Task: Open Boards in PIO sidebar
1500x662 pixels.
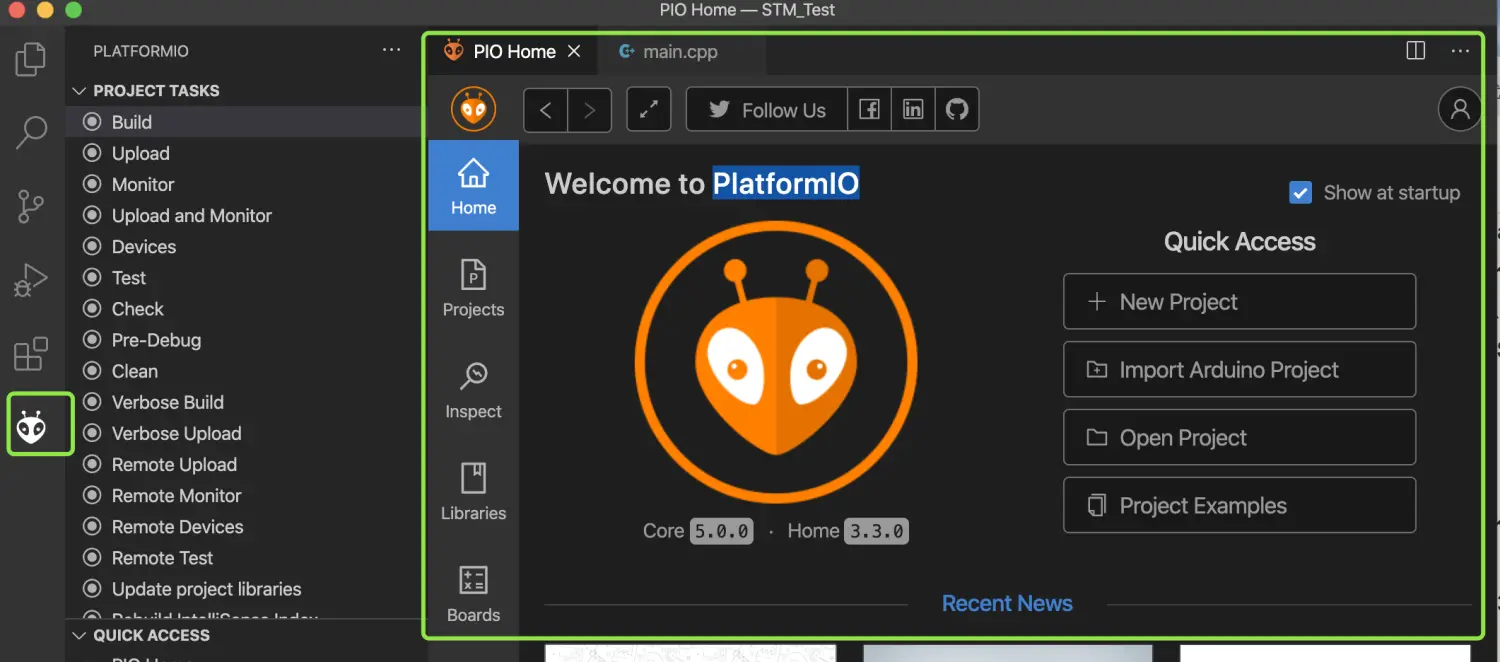Action: [474, 594]
